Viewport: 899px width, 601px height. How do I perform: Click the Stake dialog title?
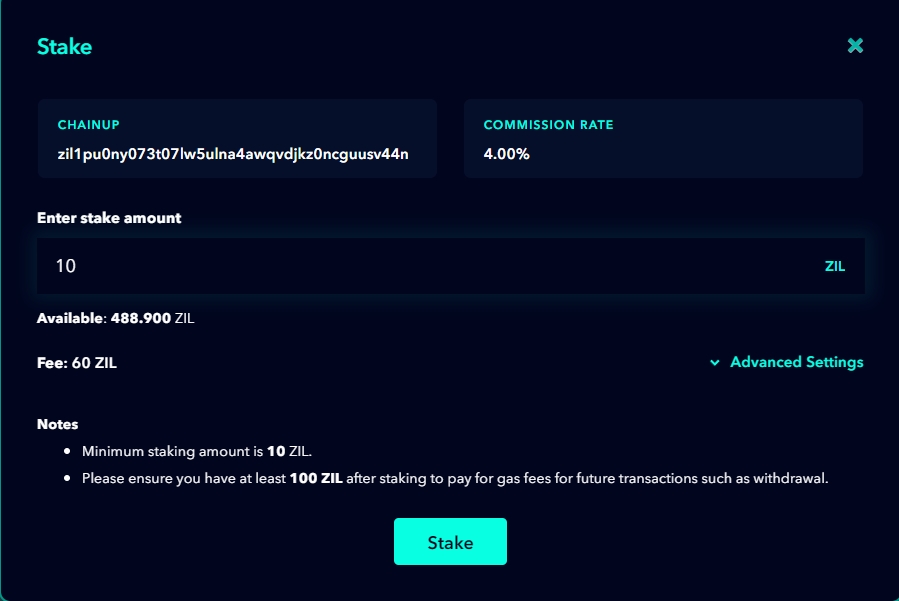(64, 46)
